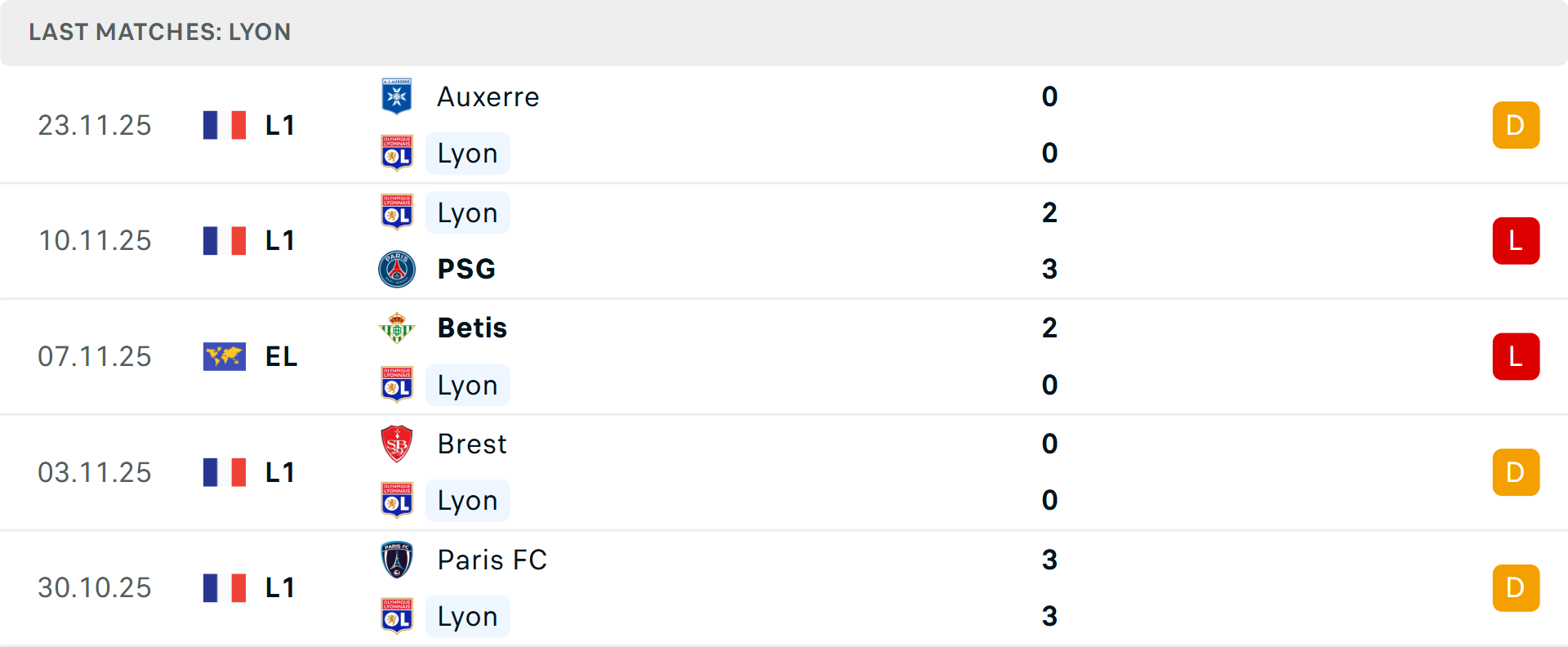
Task: Click the Paris FC club crest
Action: point(397,560)
